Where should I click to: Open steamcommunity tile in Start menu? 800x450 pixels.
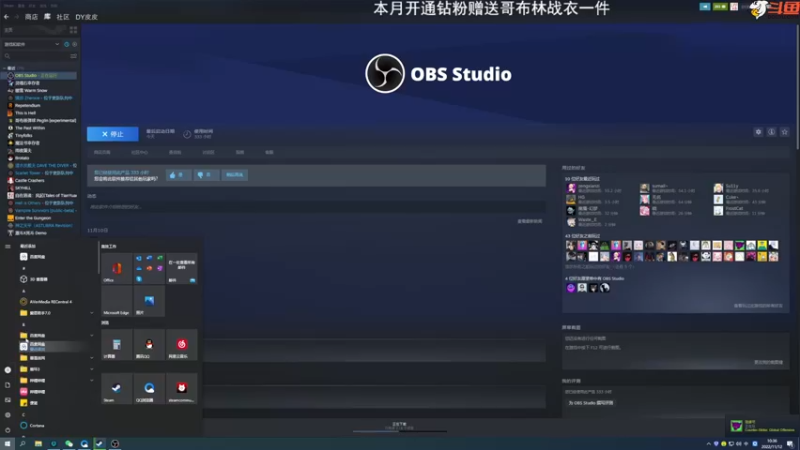point(182,388)
